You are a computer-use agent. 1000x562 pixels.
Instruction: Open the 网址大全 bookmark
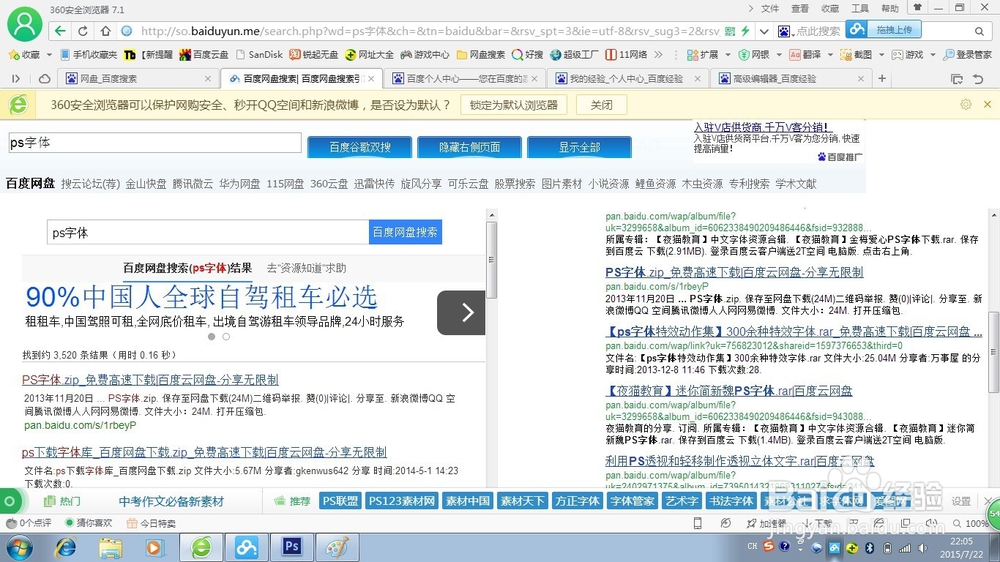[369, 55]
